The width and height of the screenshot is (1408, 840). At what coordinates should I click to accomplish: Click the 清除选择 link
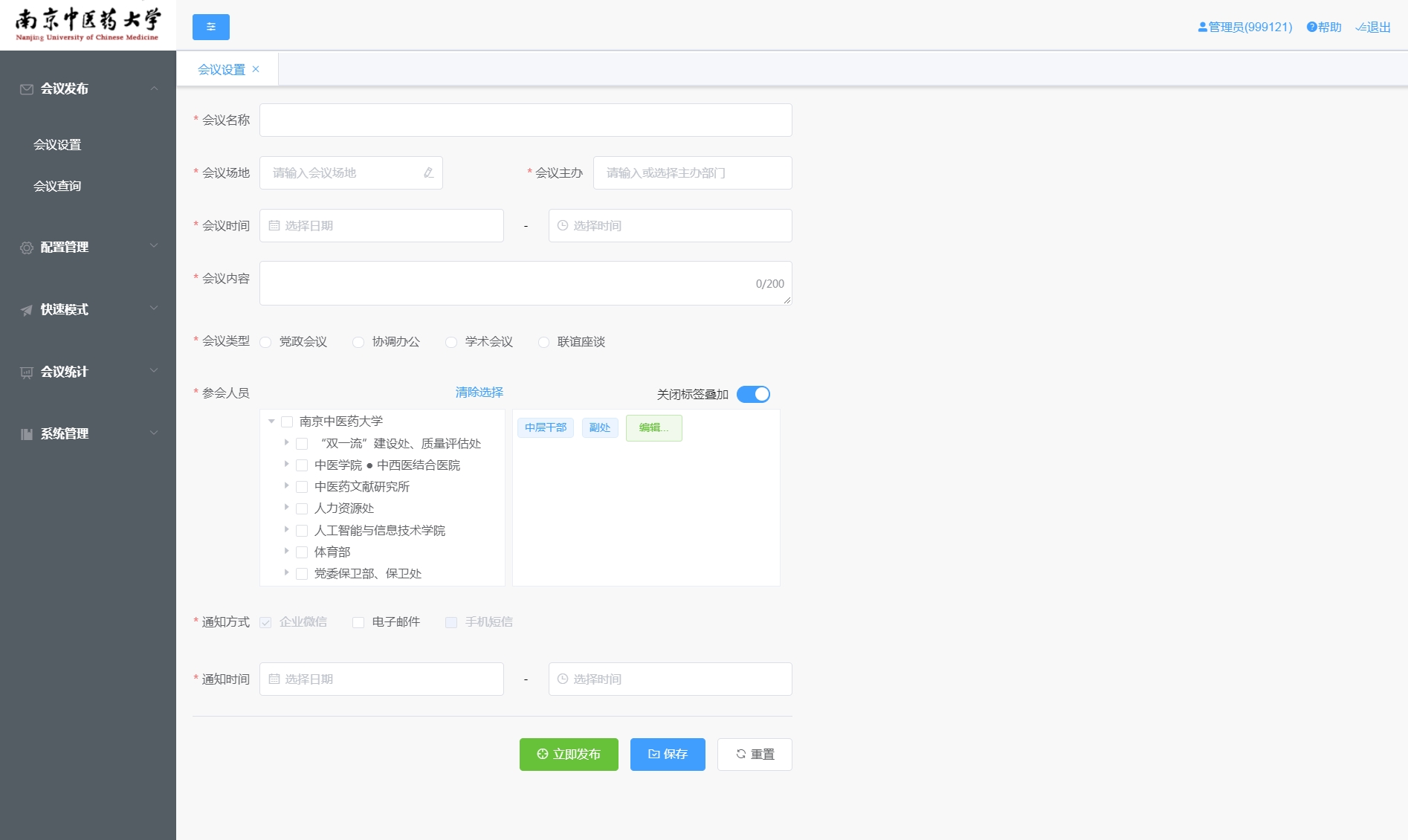coord(479,392)
